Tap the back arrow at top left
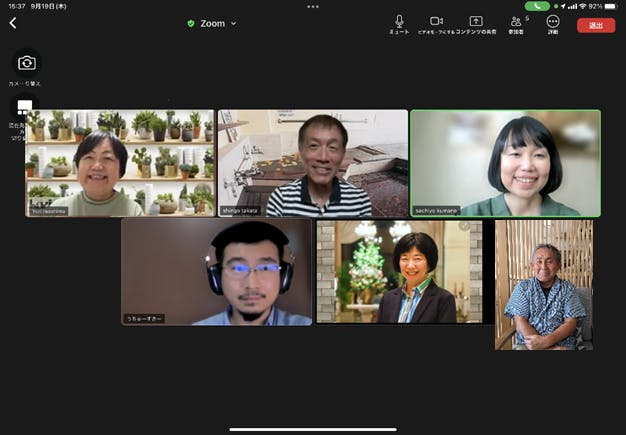The width and height of the screenshot is (626, 435). click(x=13, y=23)
